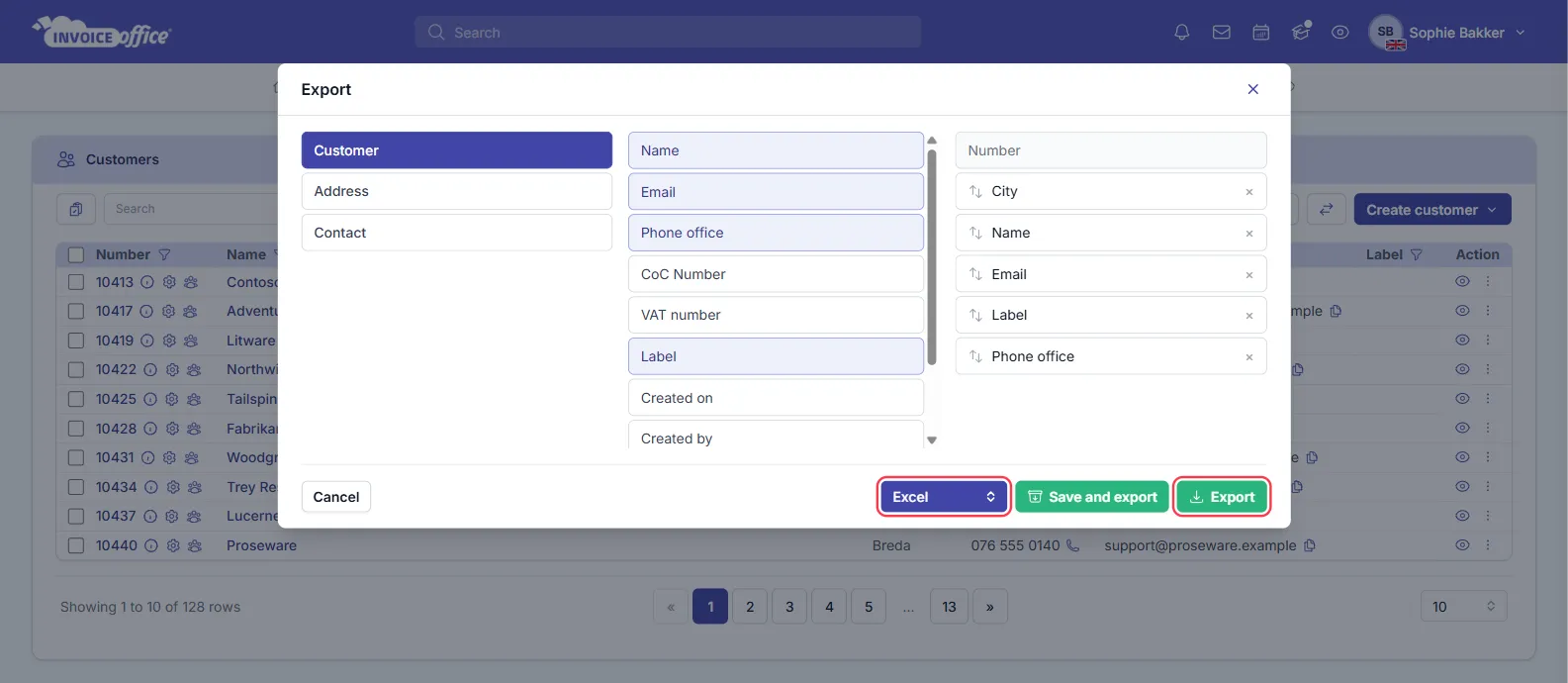Remove Email from selected export columns
Screen dimensions: 1568x683
tap(1249, 275)
